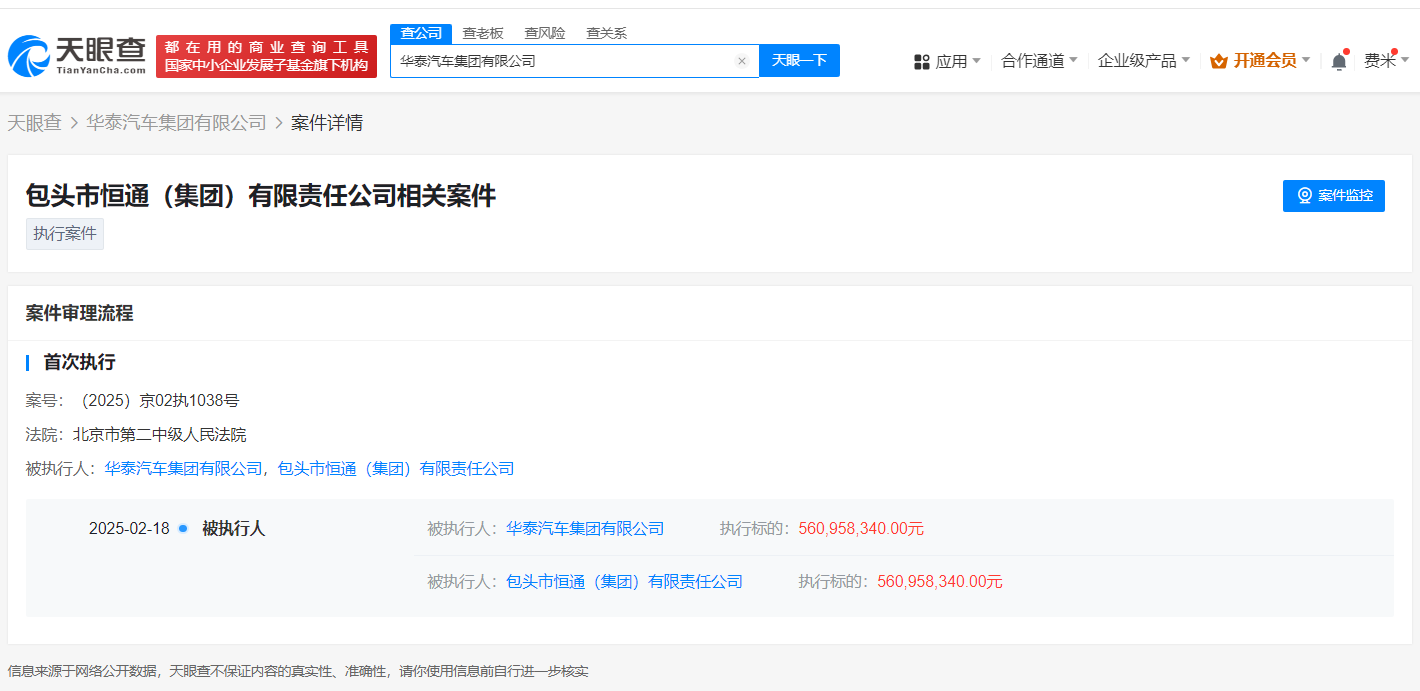Viewport: 1420px width, 691px height.
Task: Switch to the 查风险 tab
Action: pos(545,33)
